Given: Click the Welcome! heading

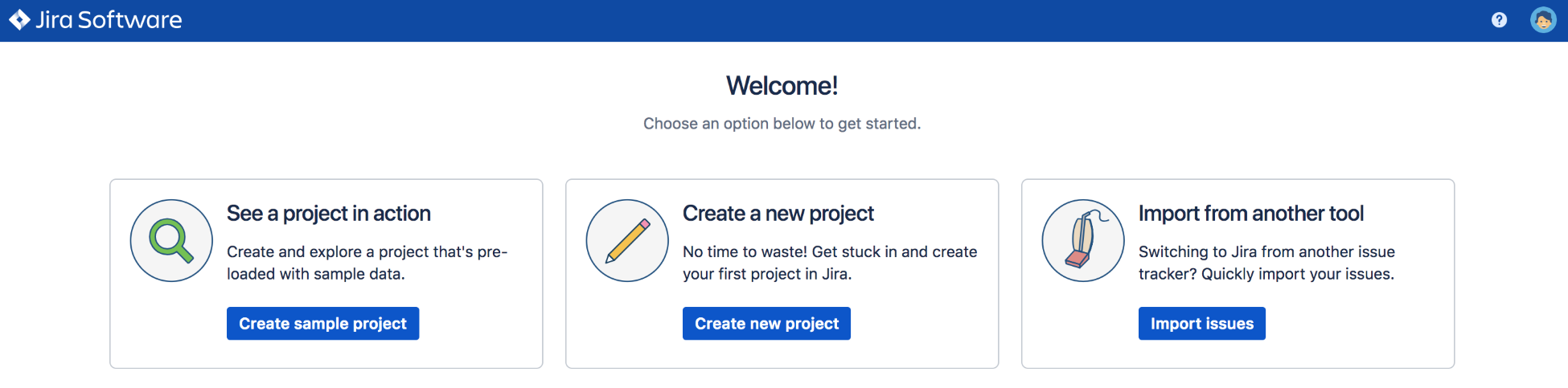Looking at the screenshot, I should (x=782, y=86).
